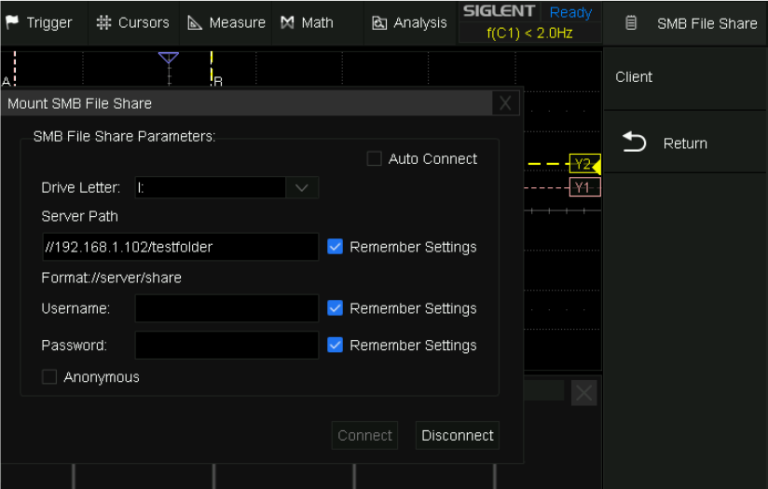This screenshot has height=489, width=768.
Task: Click the Client menu option
Action: [634, 77]
